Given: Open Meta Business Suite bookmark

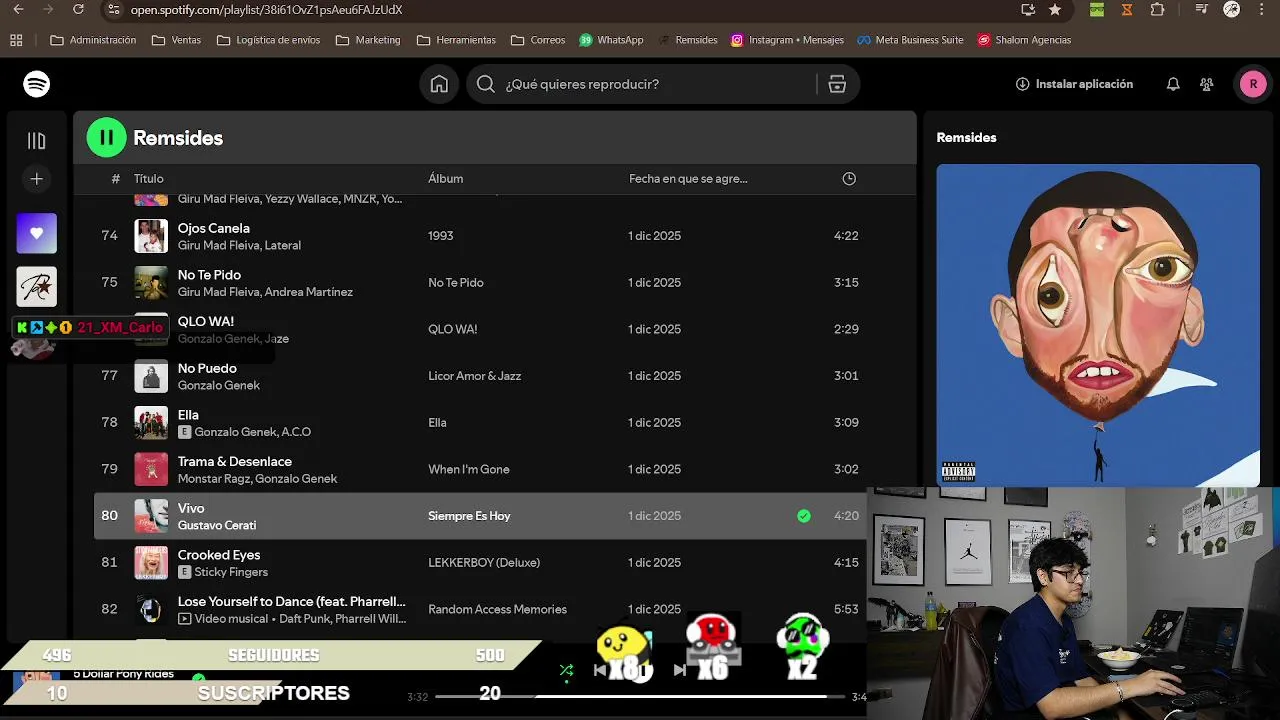Looking at the screenshot, I should [910, 40].
